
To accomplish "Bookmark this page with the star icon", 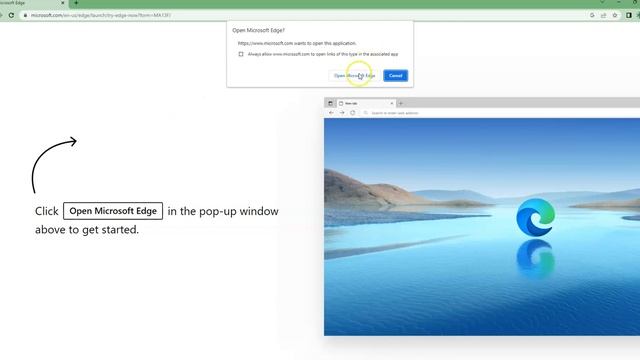I will point(615,16).
